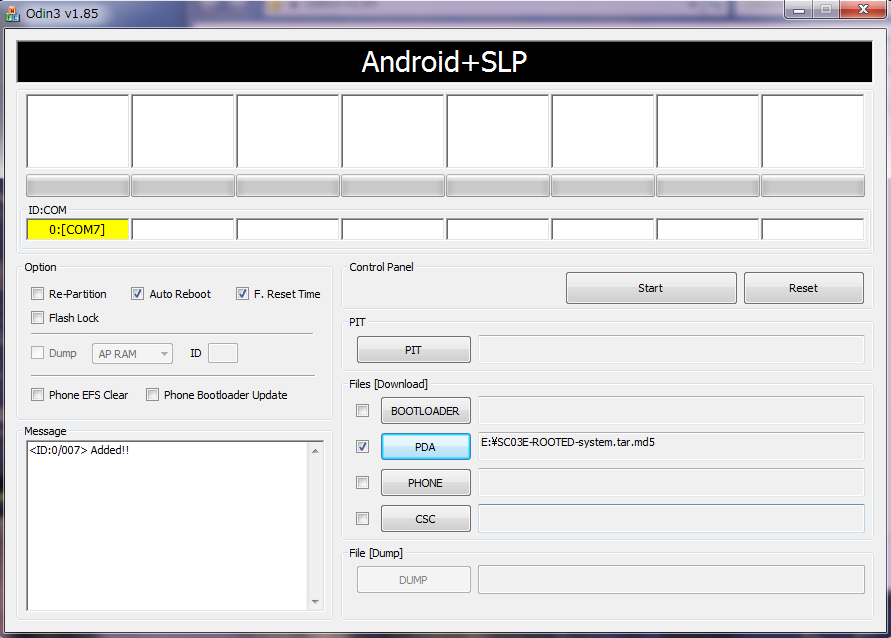891x638 pixels.
Task: Click the BOOTLOADER file path field
Action: point(671,410)
